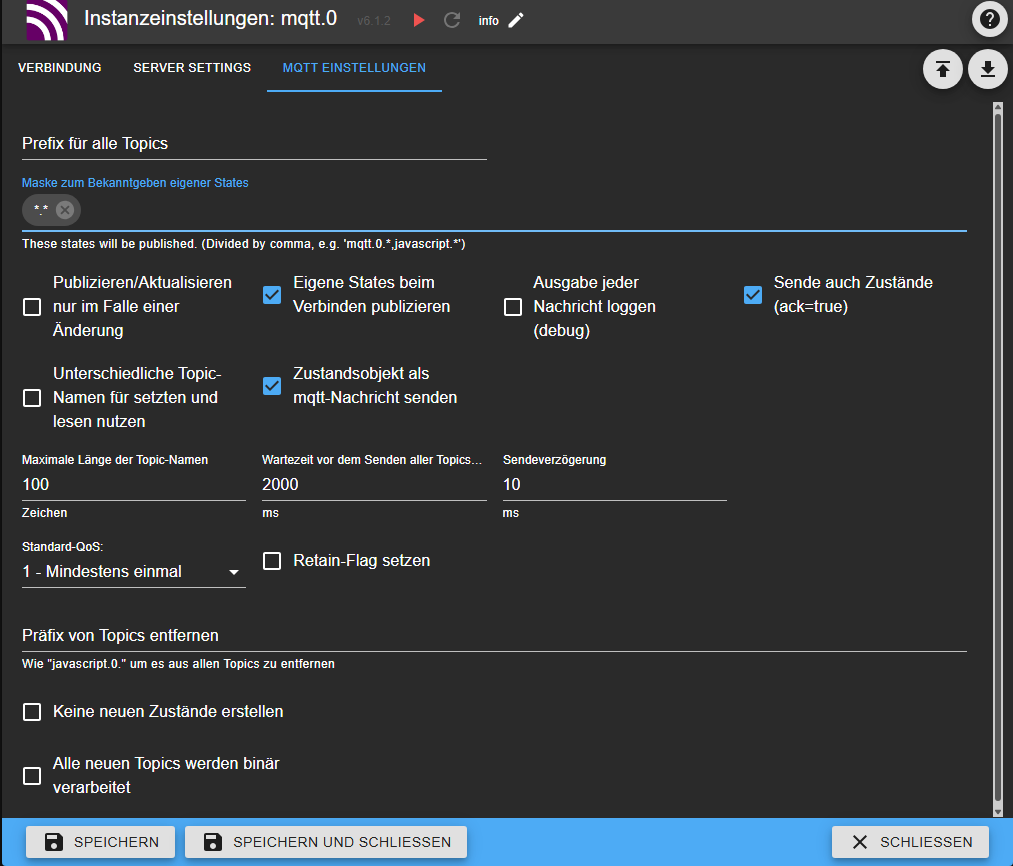This screenshot has width=1013, height=866.
Task: Click the upload configuration arrow icon
Action: (942, 69)
